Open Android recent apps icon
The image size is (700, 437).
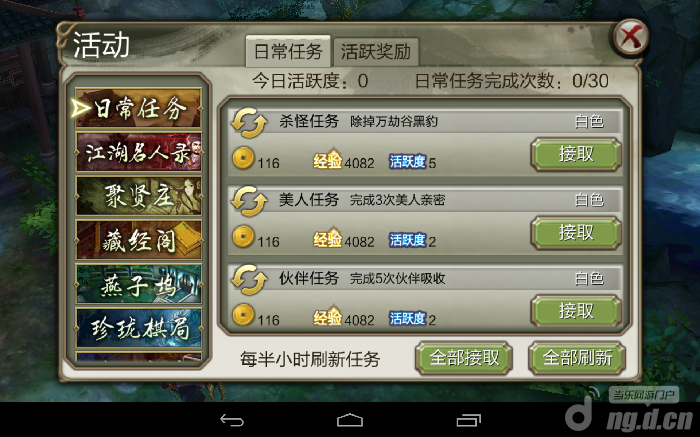click(x=468, y=420)
